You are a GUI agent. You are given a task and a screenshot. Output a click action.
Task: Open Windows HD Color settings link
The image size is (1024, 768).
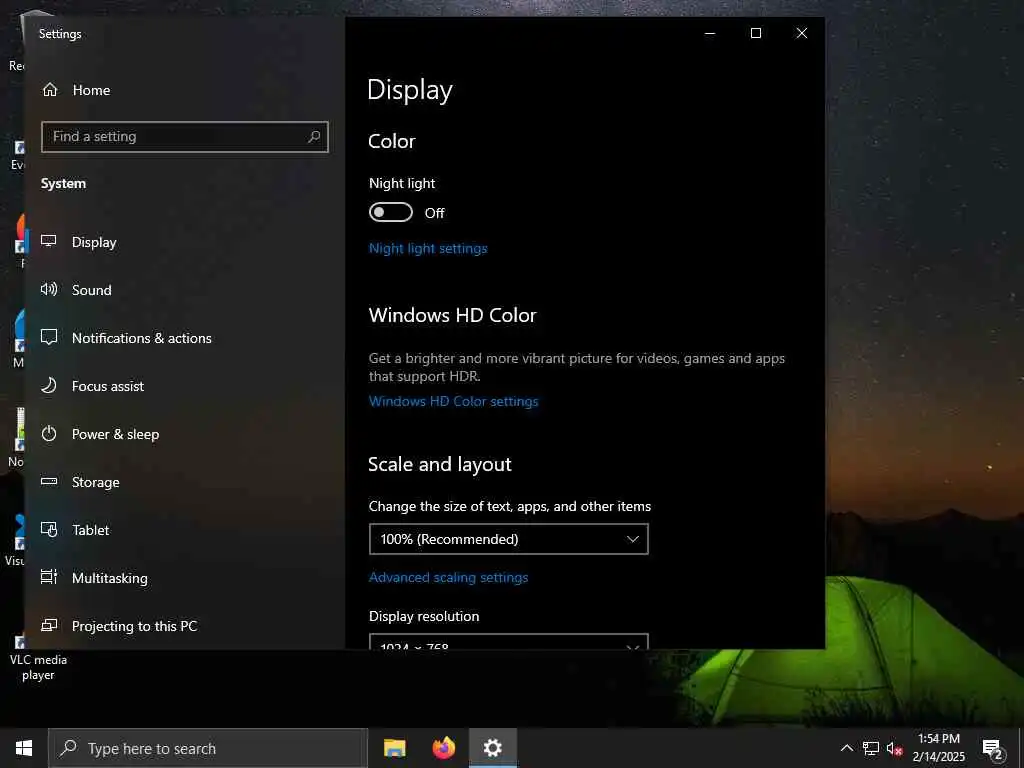point(453,402)
